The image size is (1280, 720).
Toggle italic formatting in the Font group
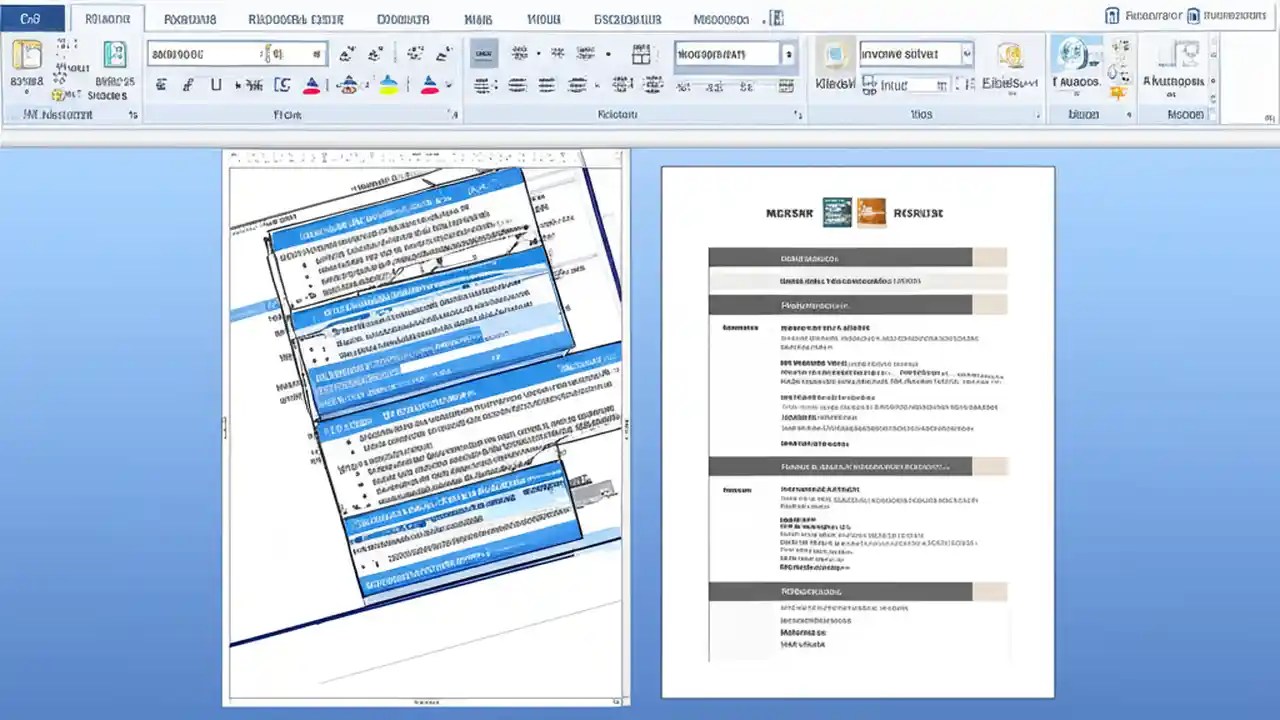(188, 85)
